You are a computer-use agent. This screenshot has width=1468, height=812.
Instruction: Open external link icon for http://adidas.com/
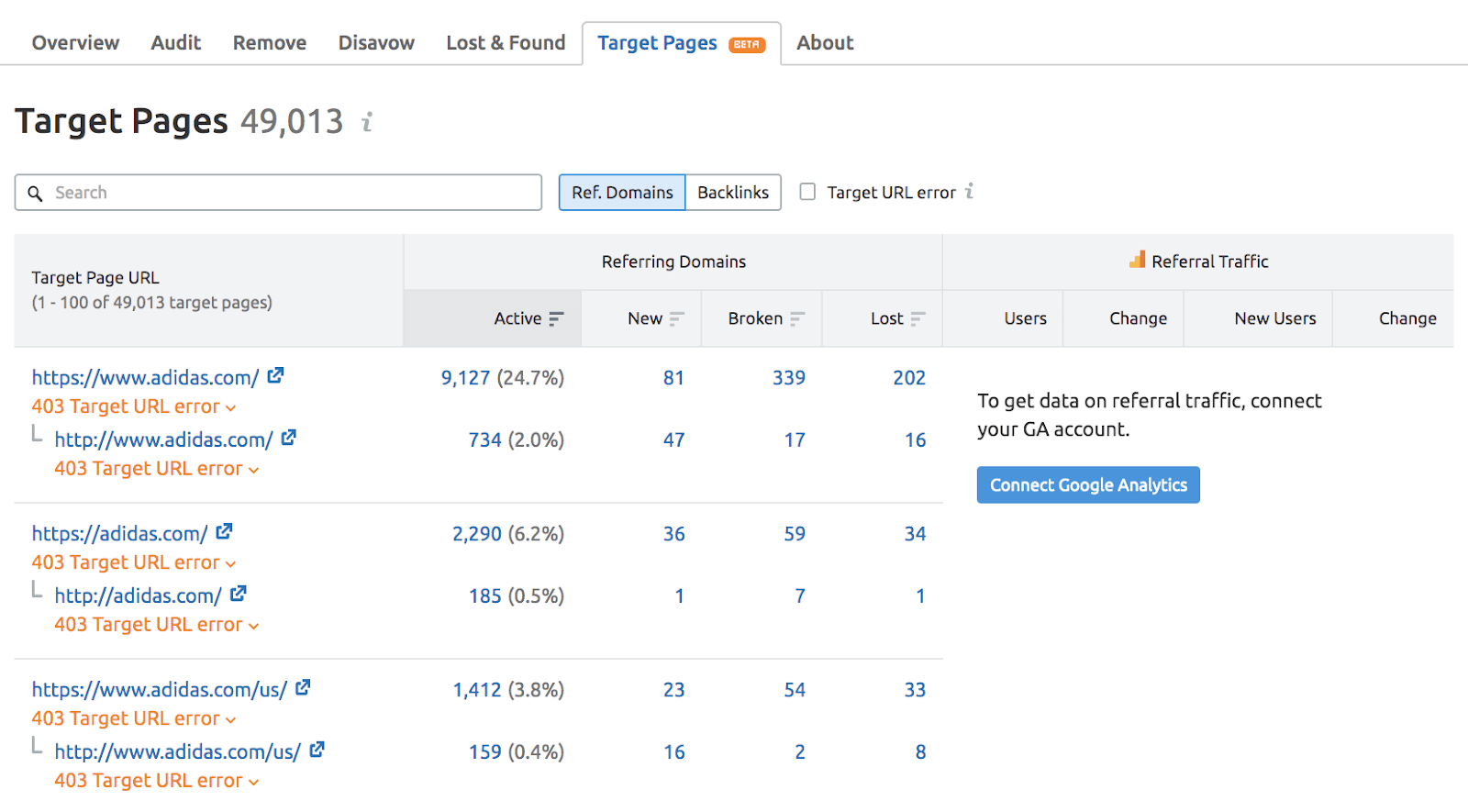tap(238, 594)
